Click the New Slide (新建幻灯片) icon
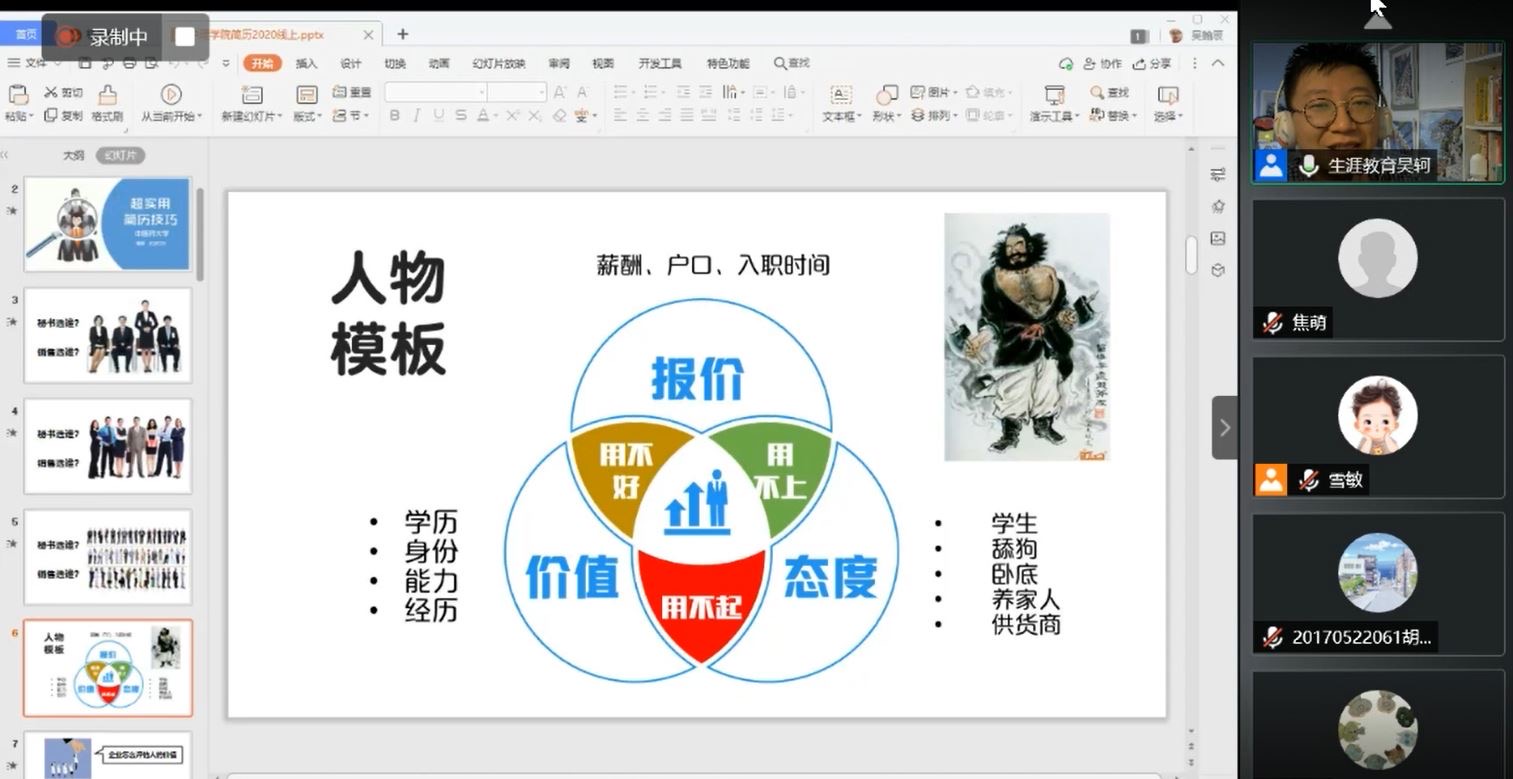The width and height of the screenshot is (1513, 779). coord(252,95)
